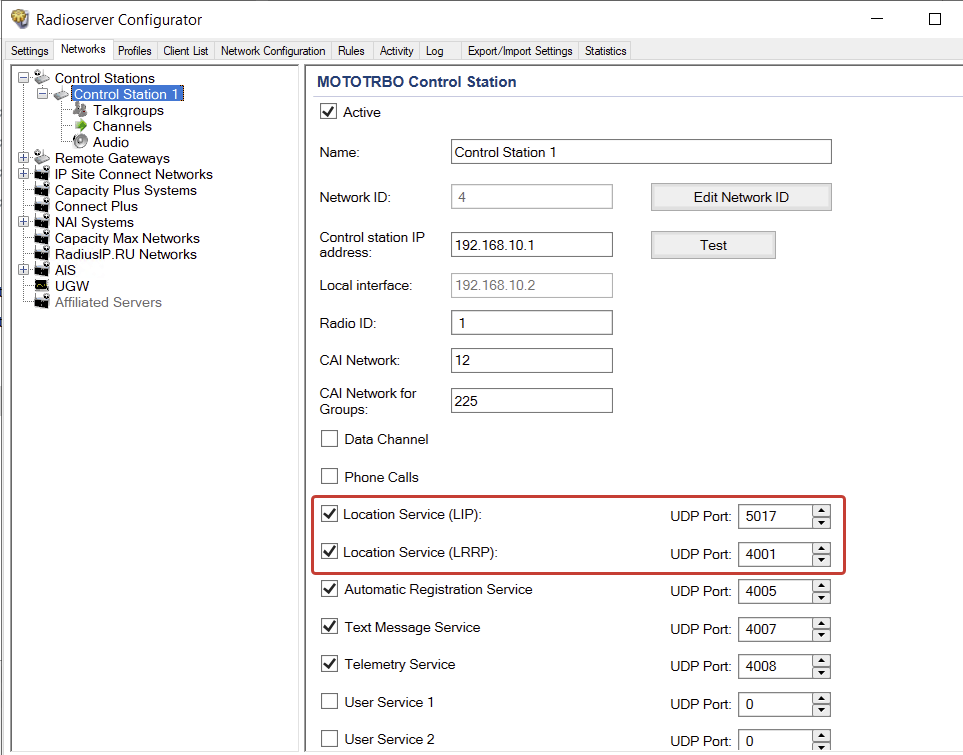Click the CAI Network input field
The height and width of the screenshot is (755, 963).
coord(531,360)
